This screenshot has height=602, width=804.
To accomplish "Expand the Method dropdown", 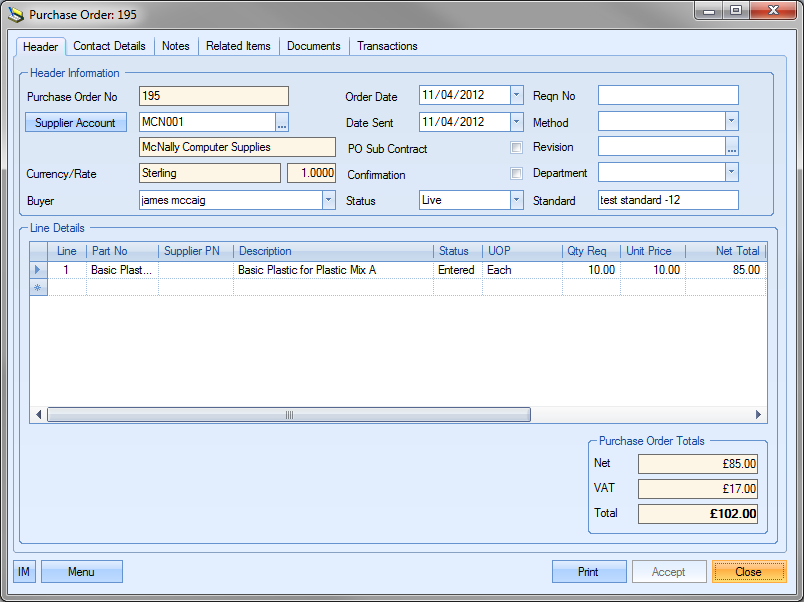I will coord(731,121).
